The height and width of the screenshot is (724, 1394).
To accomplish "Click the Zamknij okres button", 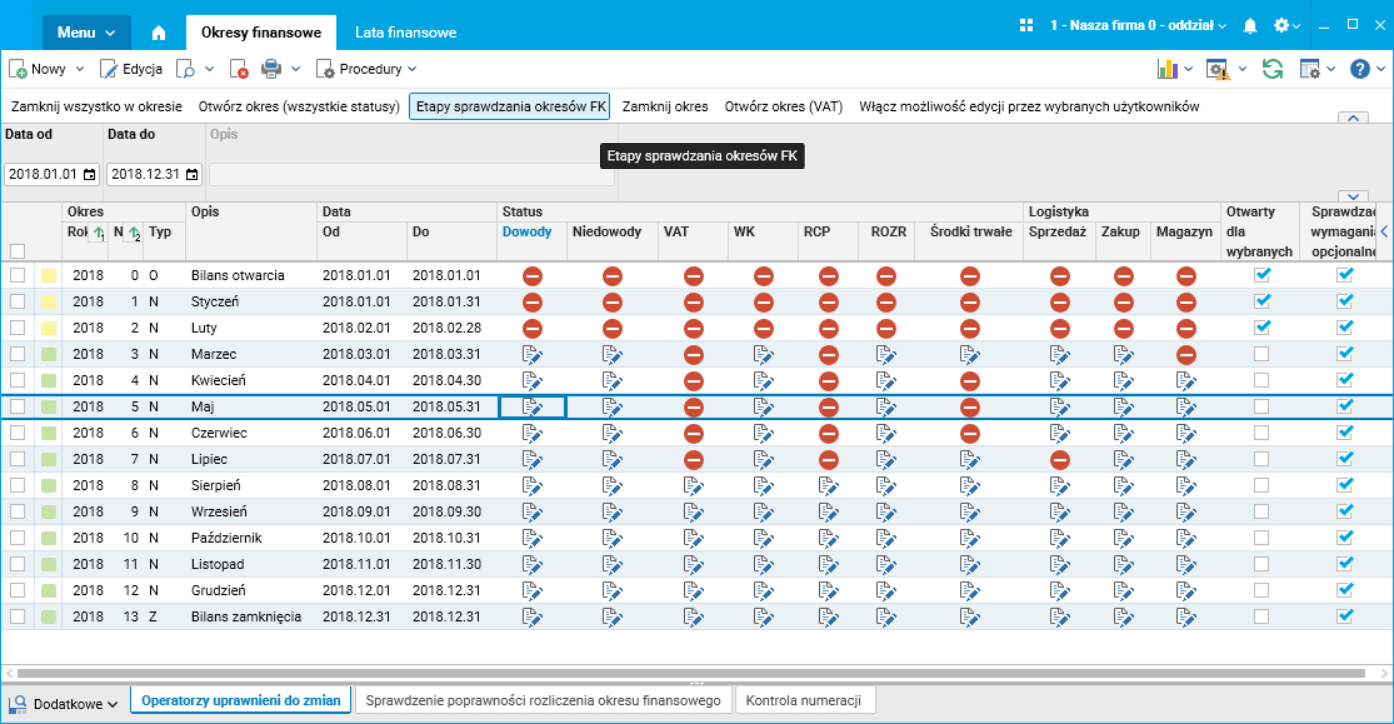I will tap(665, 106).
